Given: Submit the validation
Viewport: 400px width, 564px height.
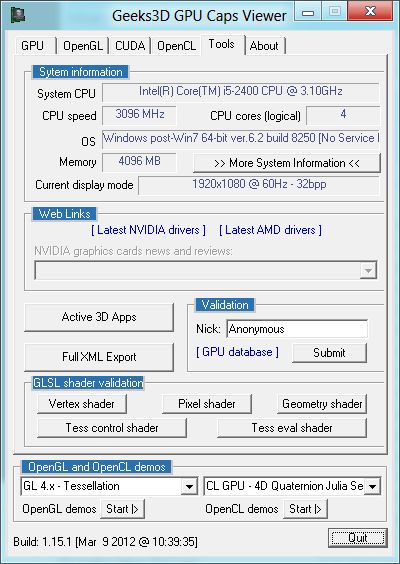Looking at the screenshot, I should pos(329,353).
